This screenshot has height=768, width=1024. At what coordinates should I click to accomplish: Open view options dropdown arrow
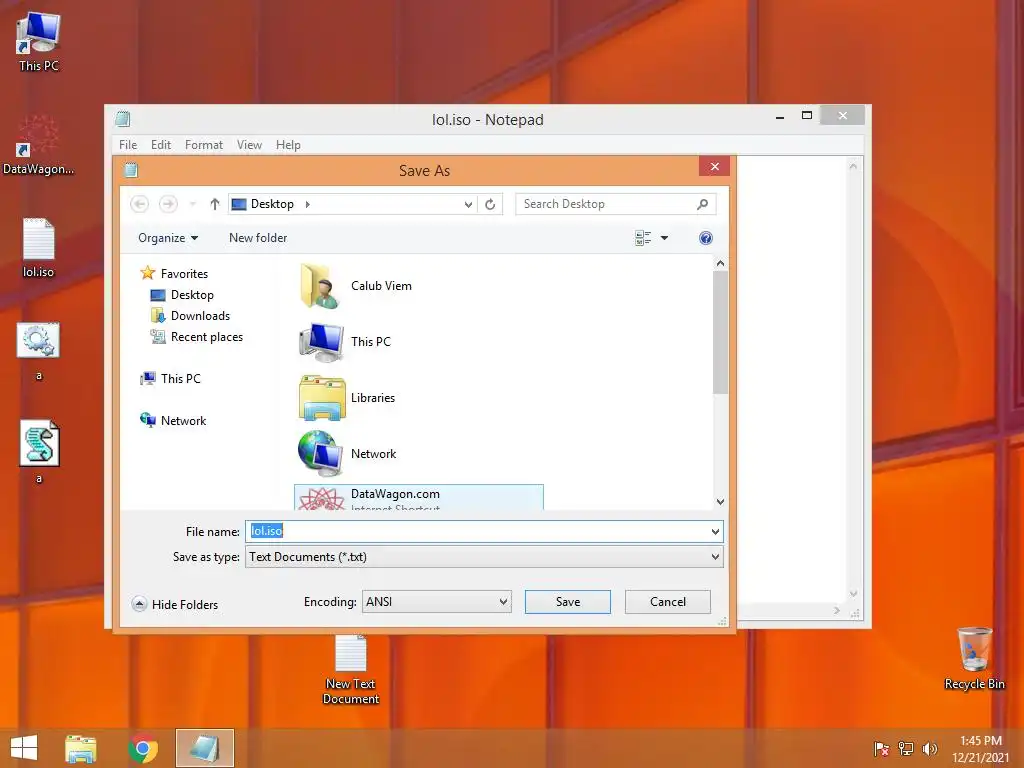(x=664, y=238)
